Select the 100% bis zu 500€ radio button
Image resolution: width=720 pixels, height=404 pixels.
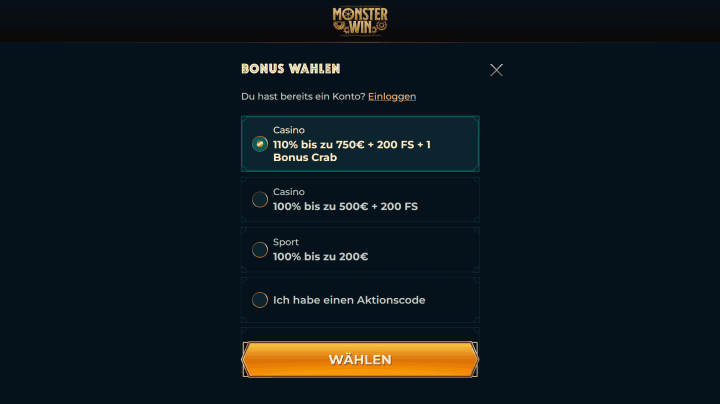pyautogui.click(x=259, y=200)
